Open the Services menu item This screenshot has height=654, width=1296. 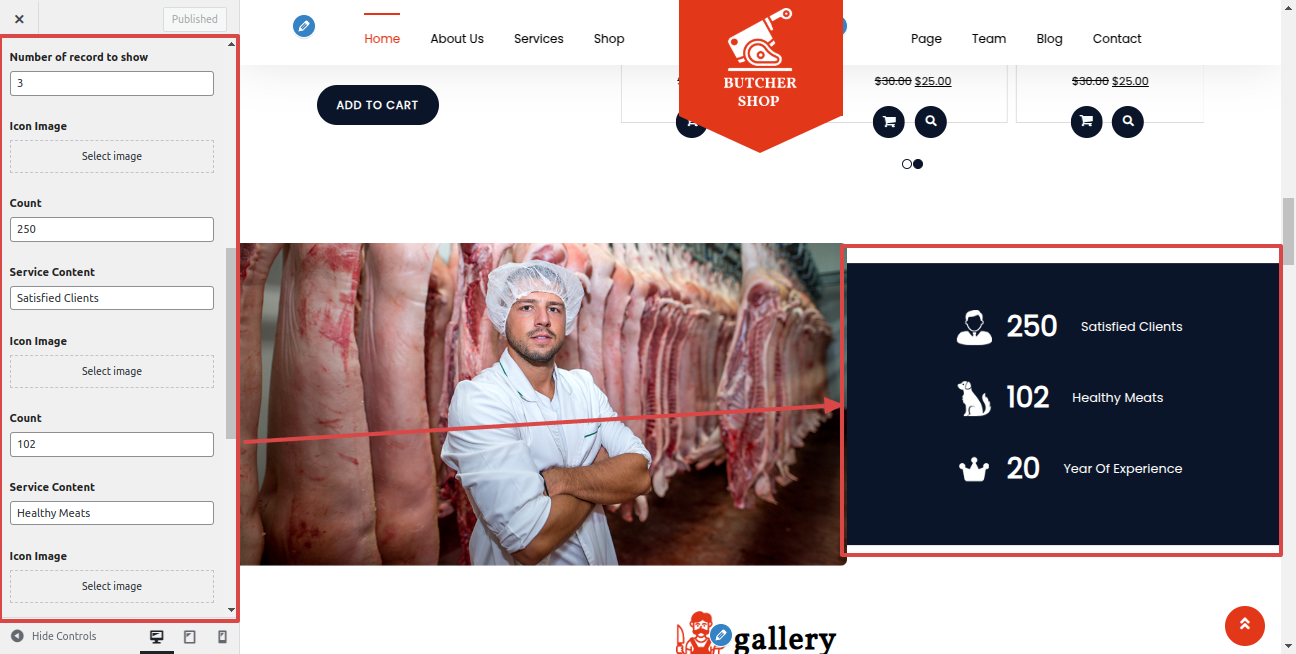[x=539, y=39]
